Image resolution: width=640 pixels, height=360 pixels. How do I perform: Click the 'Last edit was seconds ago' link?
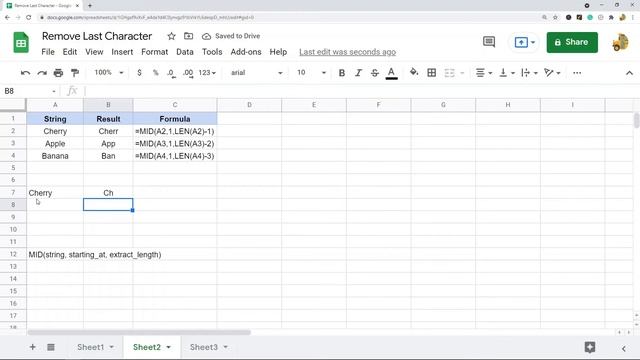tap(347, 52)
